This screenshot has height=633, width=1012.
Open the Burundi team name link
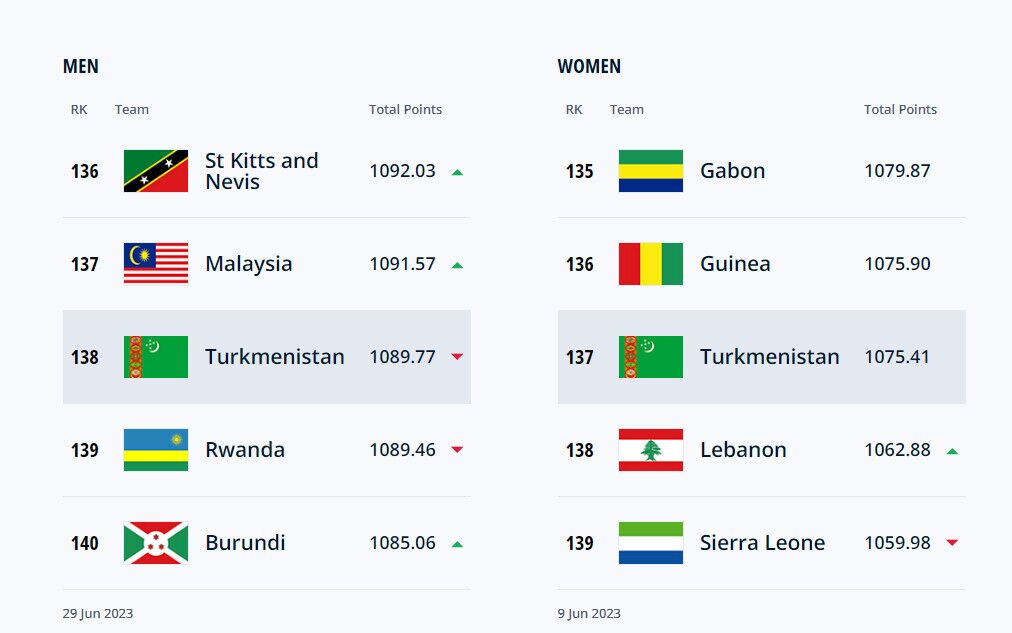245,543
